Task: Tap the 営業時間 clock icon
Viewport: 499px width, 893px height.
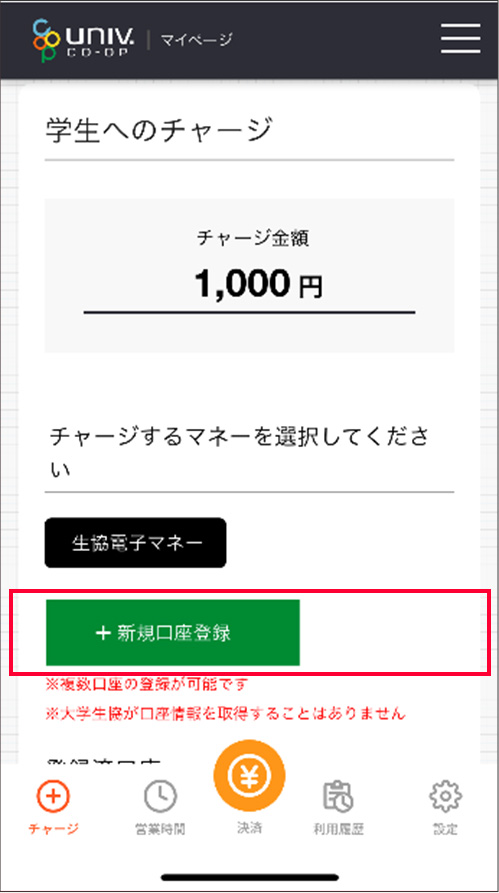Action: (x=160, y=796)
